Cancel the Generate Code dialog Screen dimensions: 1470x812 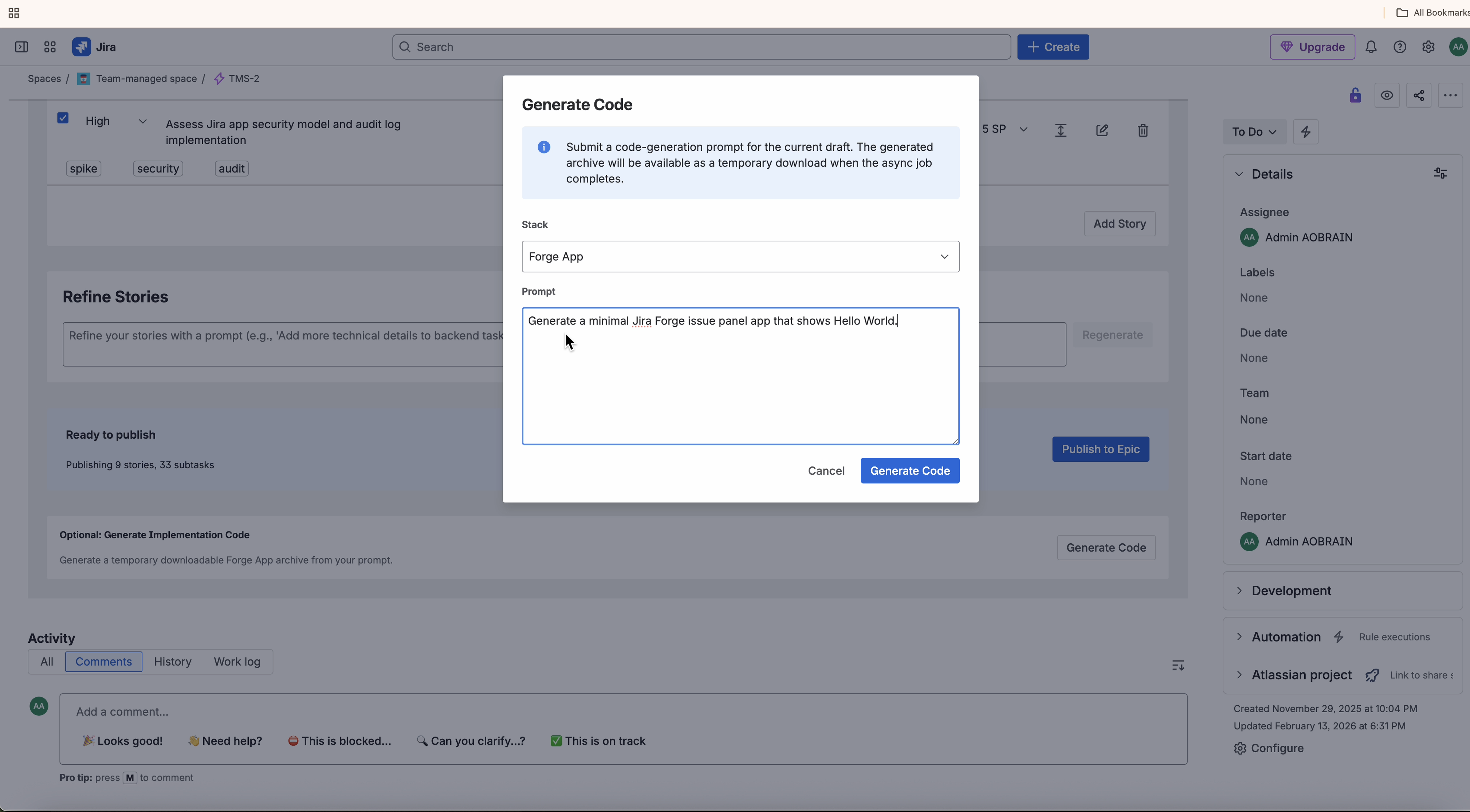tap(826, 471)
